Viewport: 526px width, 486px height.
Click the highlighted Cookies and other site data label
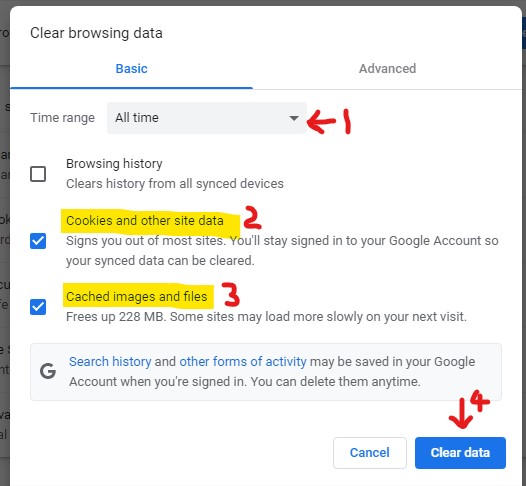click(x=145, y=221)
